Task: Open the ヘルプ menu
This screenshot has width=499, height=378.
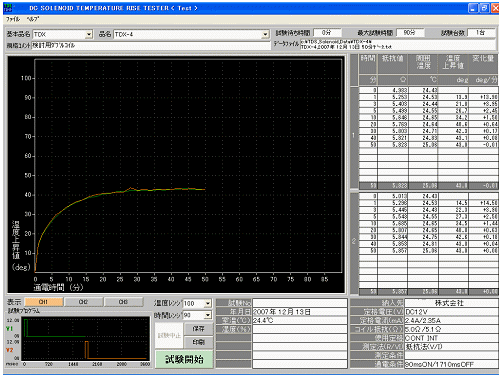Action: (x=33, y=19)
